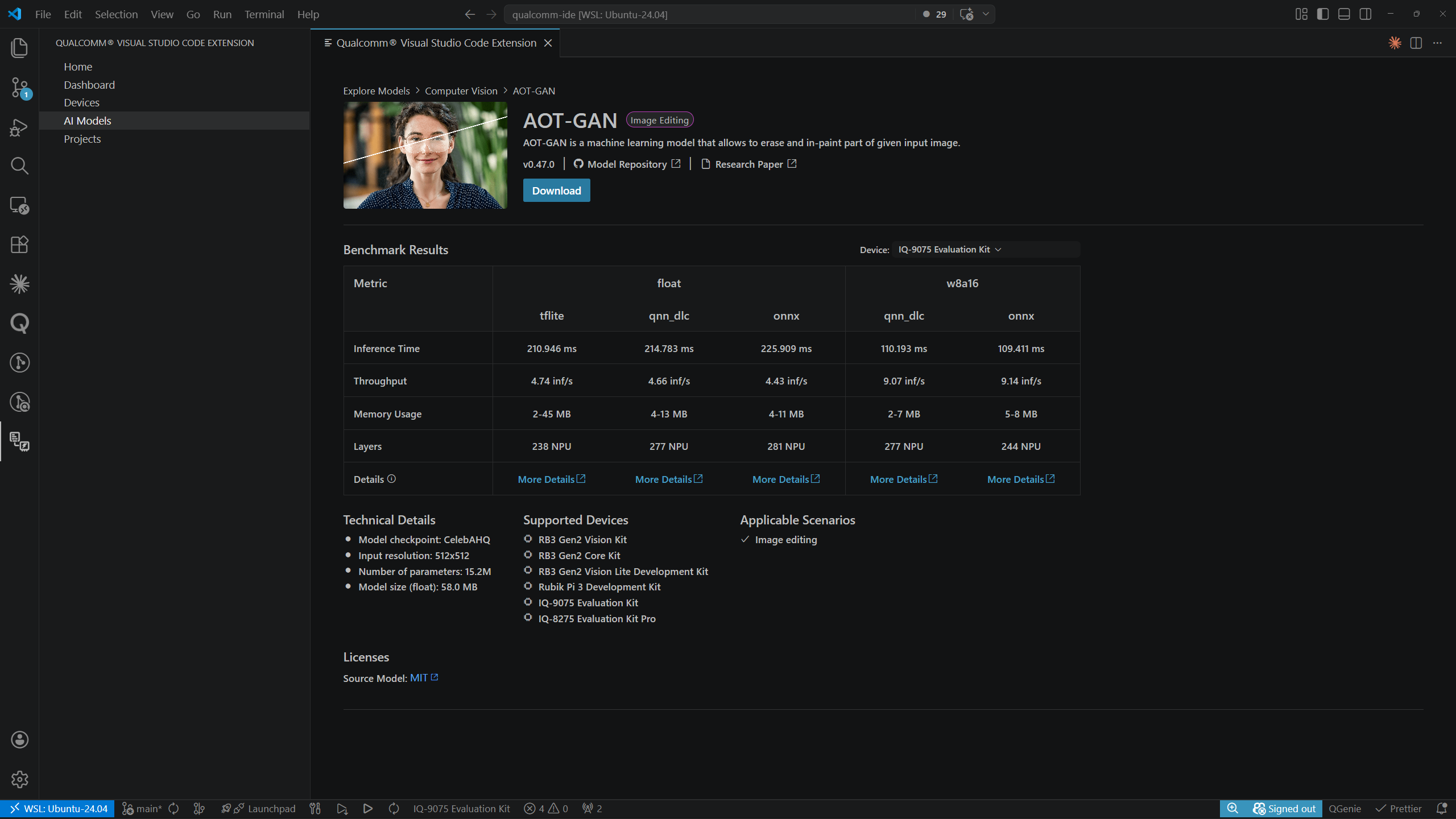The image size is (1456, 819).
Task: Select Projects in the sidebar
Action: point(174,139)
